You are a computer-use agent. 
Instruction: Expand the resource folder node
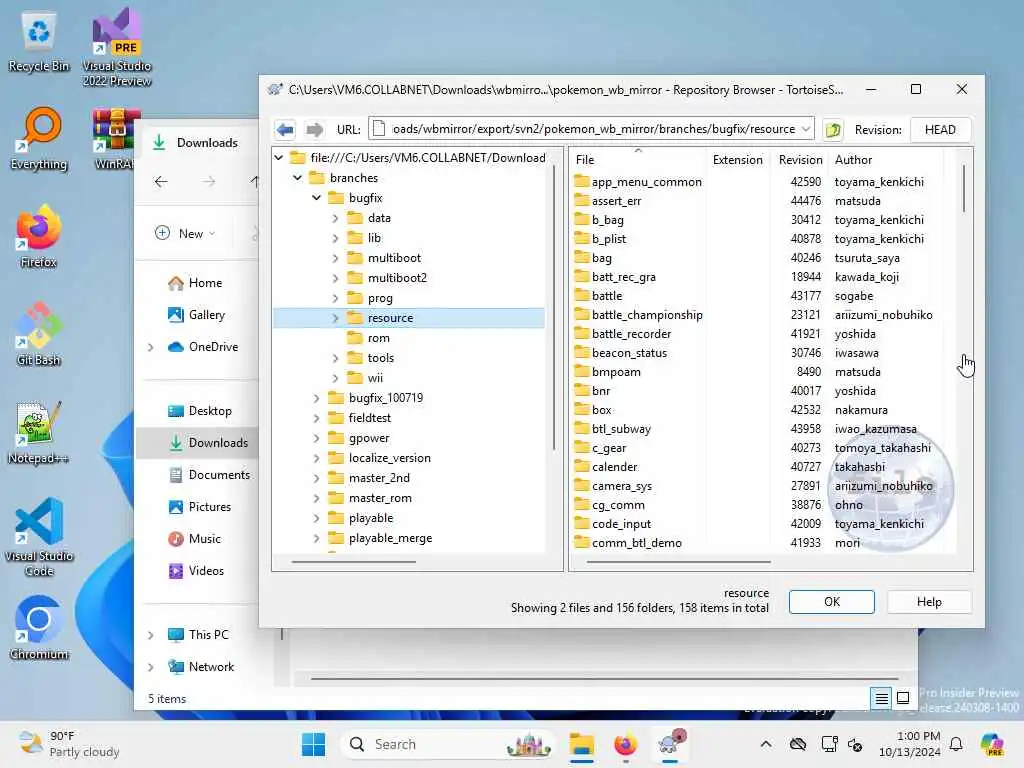[x=336, y=318]
